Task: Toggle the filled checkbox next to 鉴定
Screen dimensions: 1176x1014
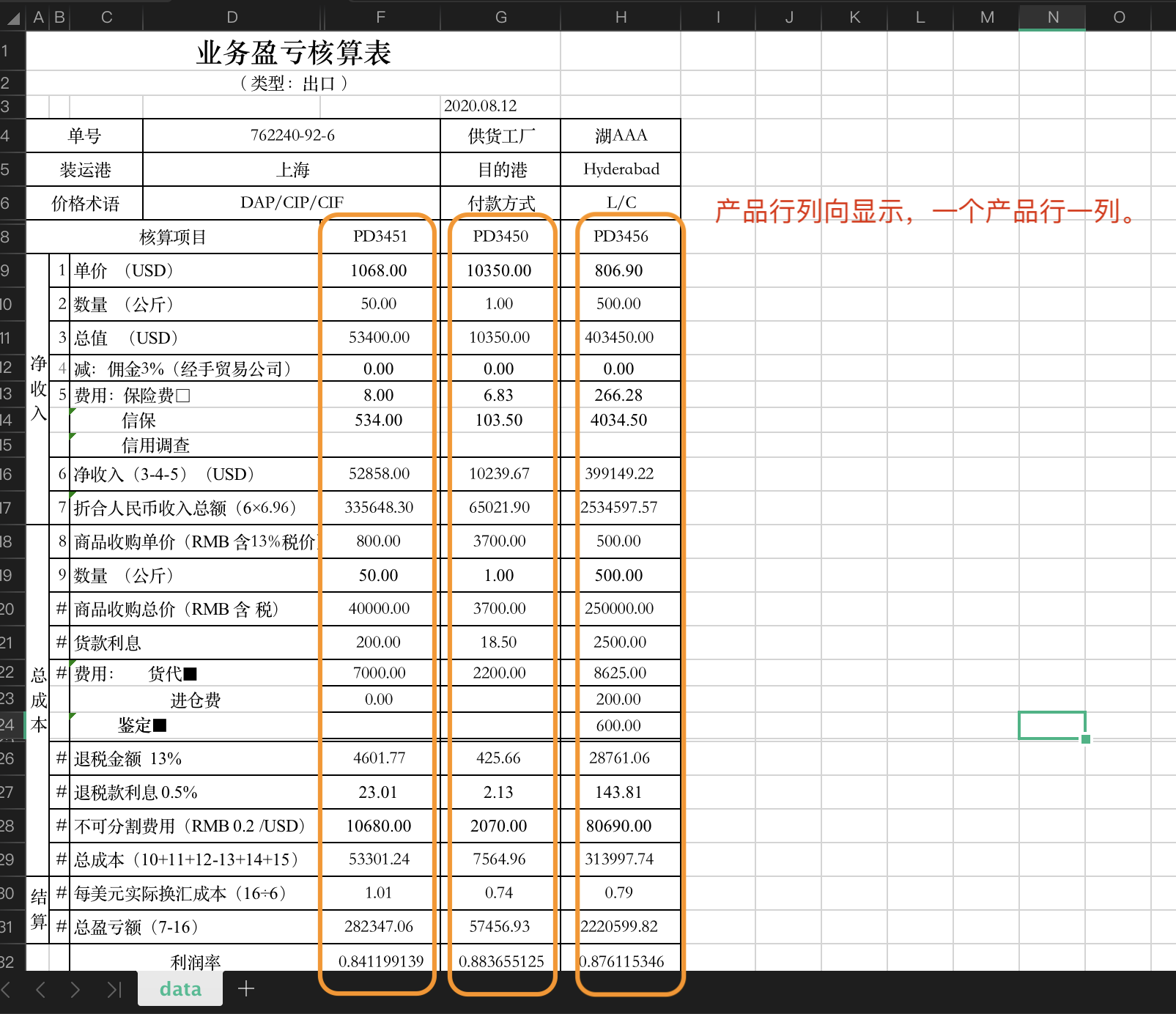Action: pos(160,726)
